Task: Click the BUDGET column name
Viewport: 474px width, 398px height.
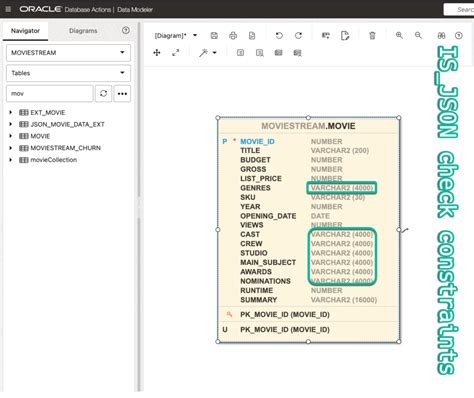Action: pos(255,160)
